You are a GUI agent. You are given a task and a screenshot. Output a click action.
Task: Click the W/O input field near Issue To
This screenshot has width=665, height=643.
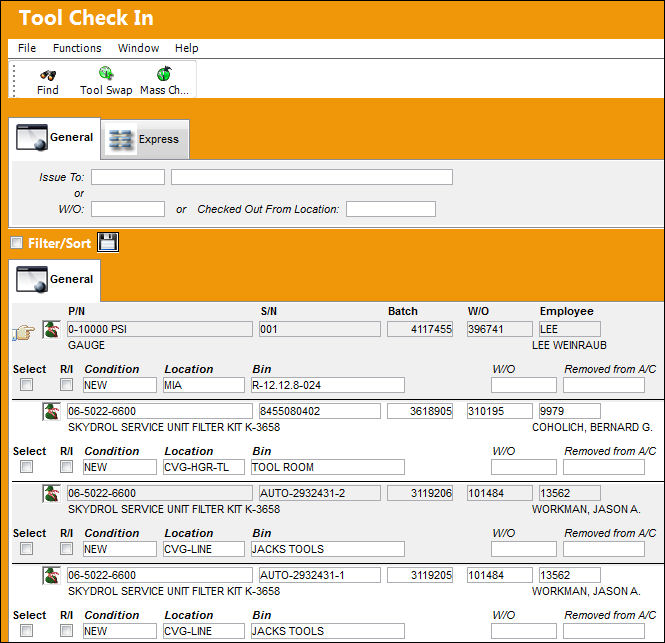click(128, 209)
